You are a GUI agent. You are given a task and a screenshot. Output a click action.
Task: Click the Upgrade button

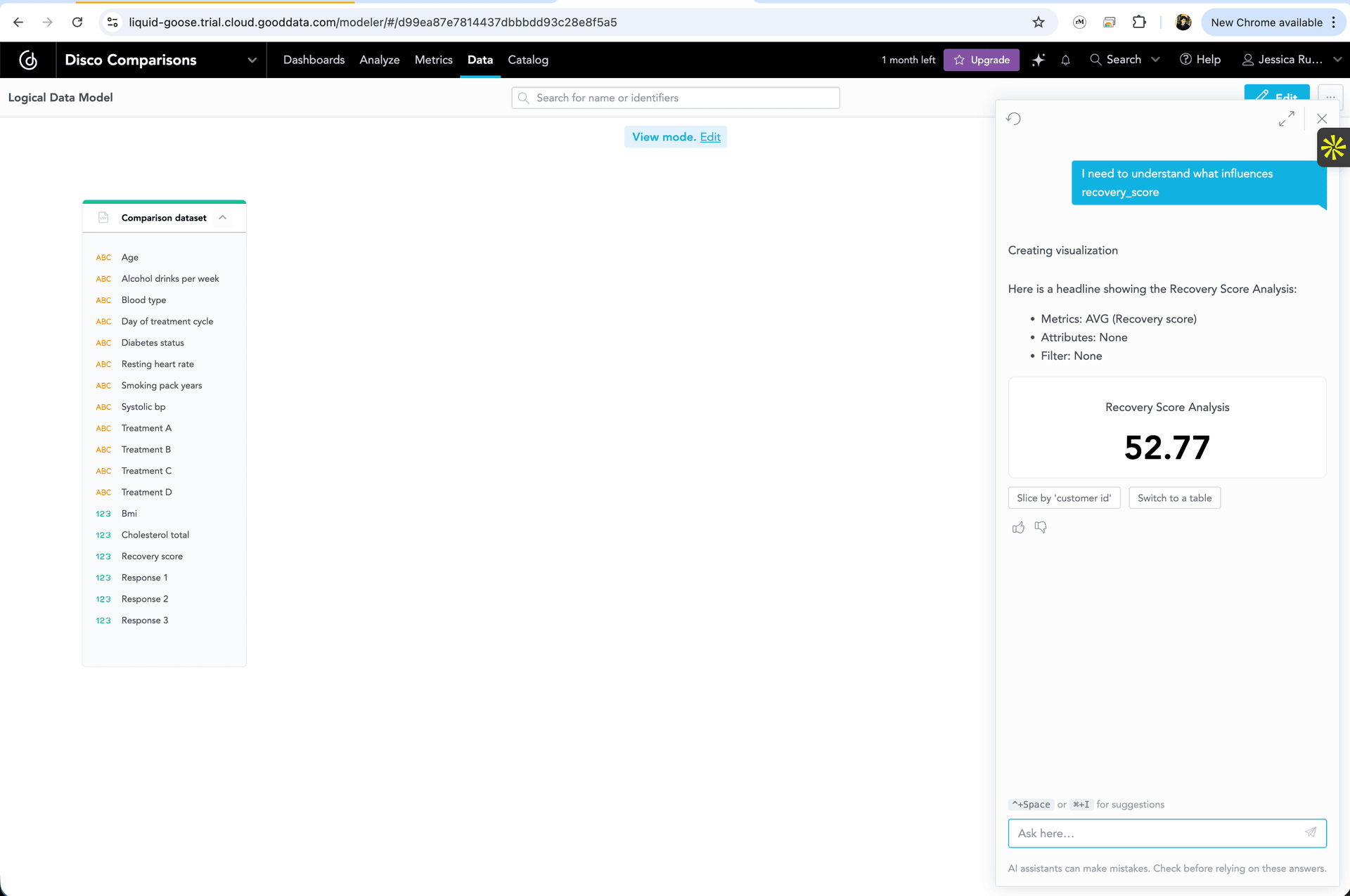click(x=981, y=60)
